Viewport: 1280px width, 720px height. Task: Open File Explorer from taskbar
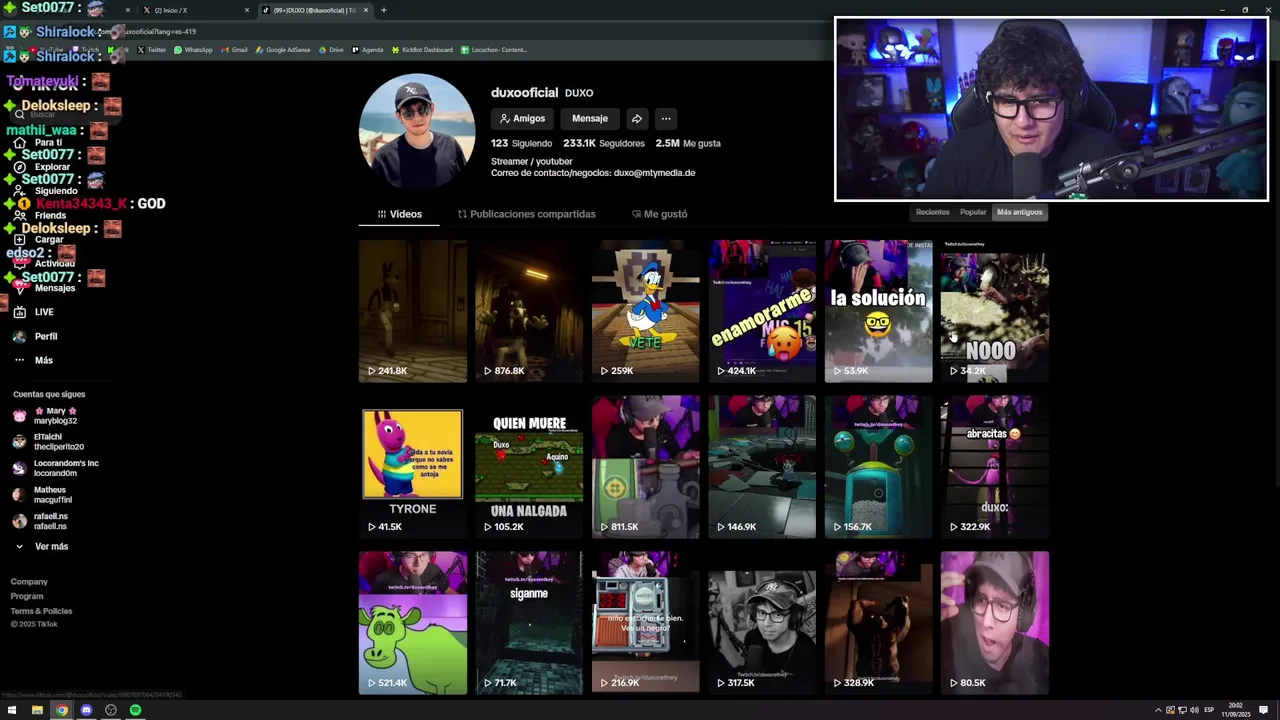[37, 710]
